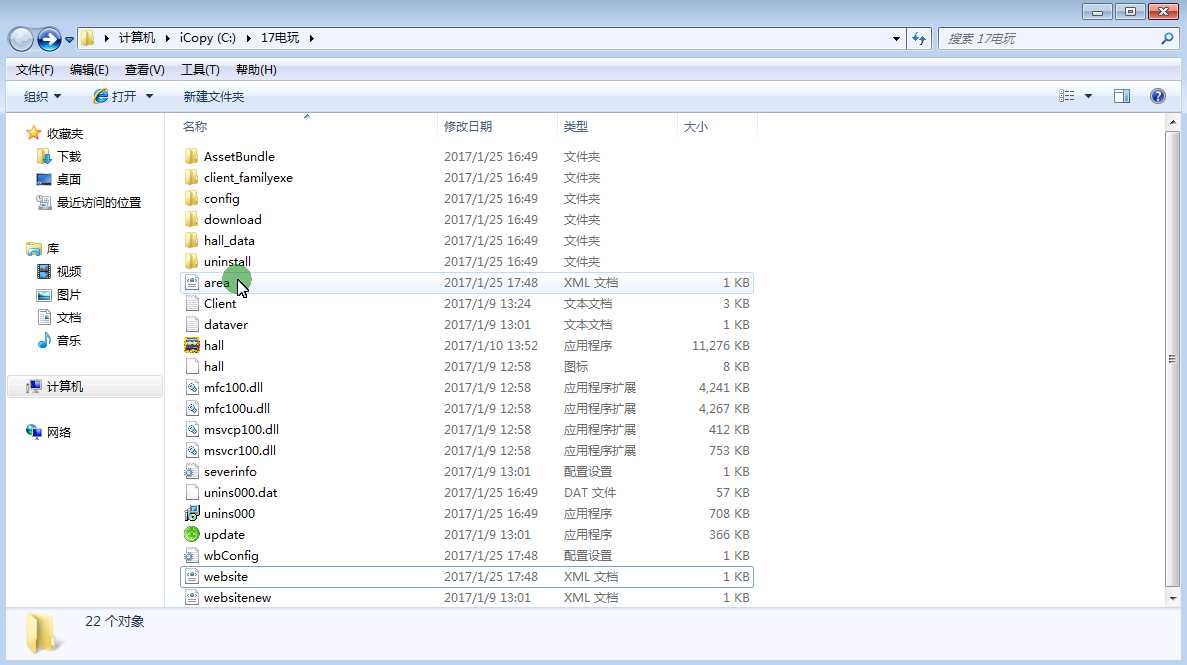This screenshot has width=1187, height=665.
Task: Select the websitenew XML file
Action: pos(467,598)
